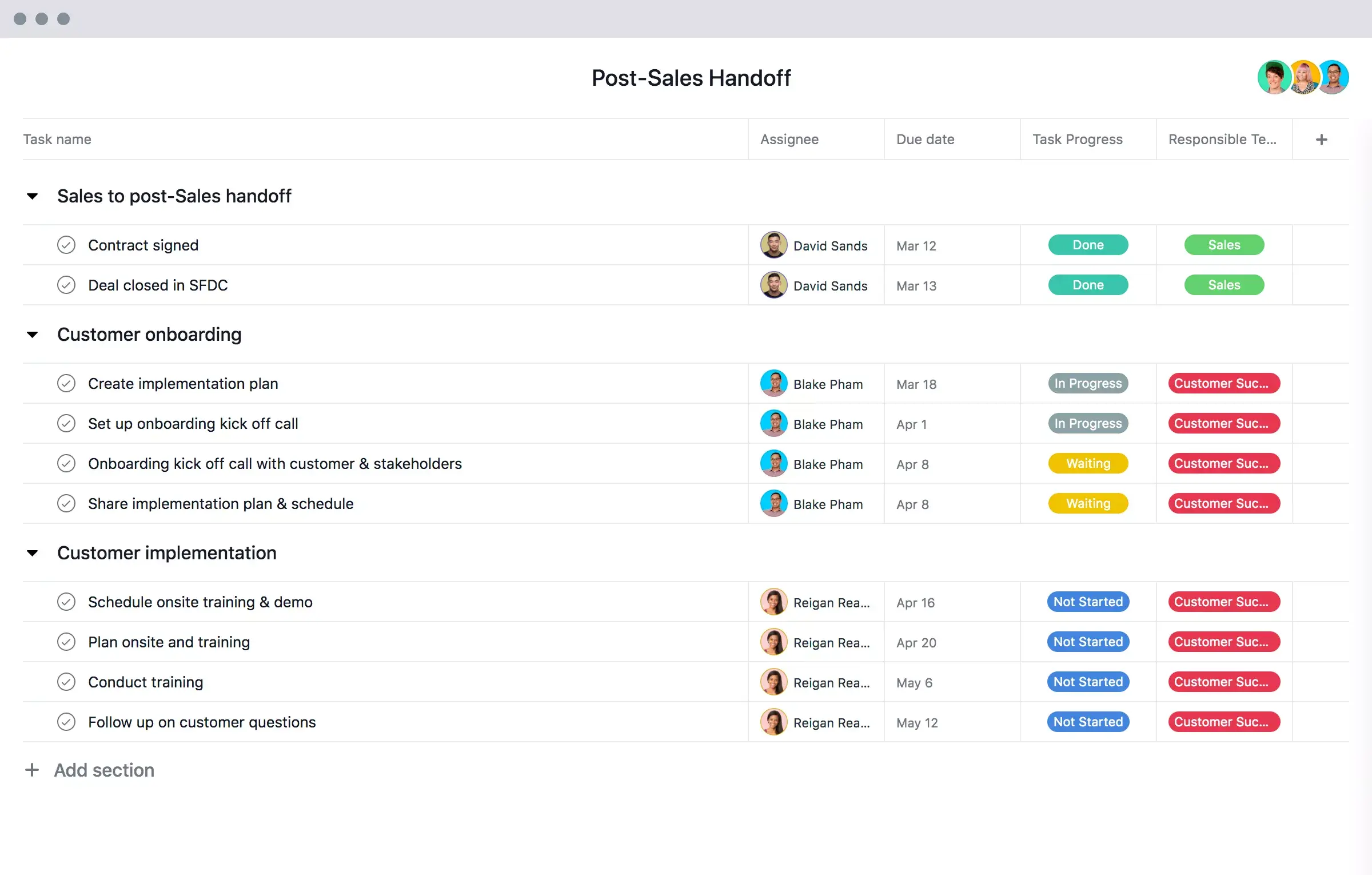
Task: Click the Post-Sales Handoff project title
Action: pyautogui.click(x=690, y=78)
